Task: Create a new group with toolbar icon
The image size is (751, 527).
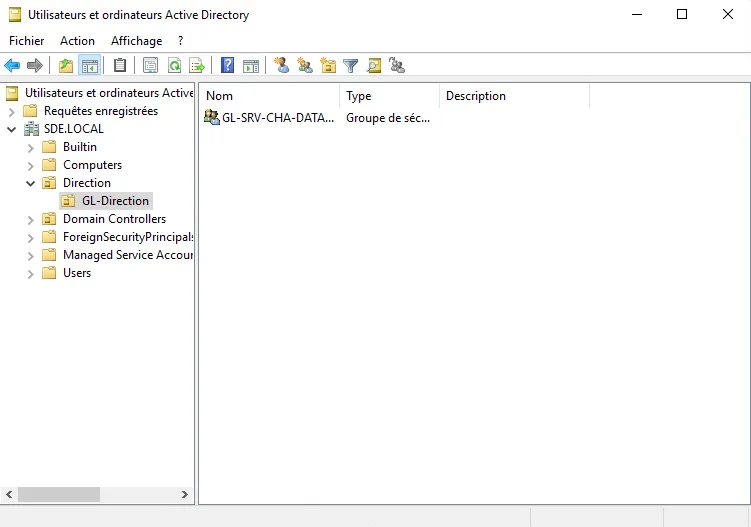Action: 305,66
